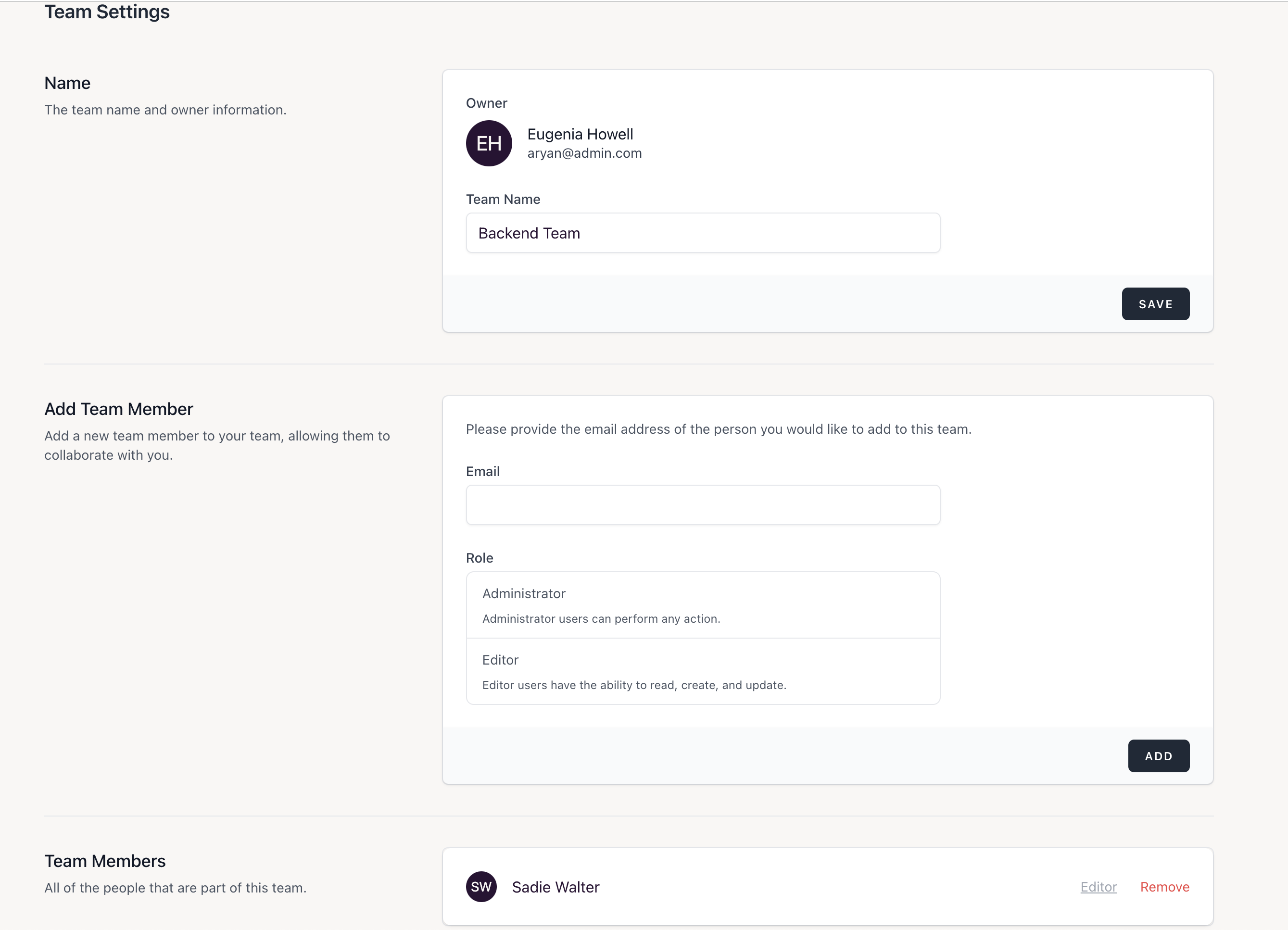
Task: Click the ADD button
Action: pos(1159,756)
